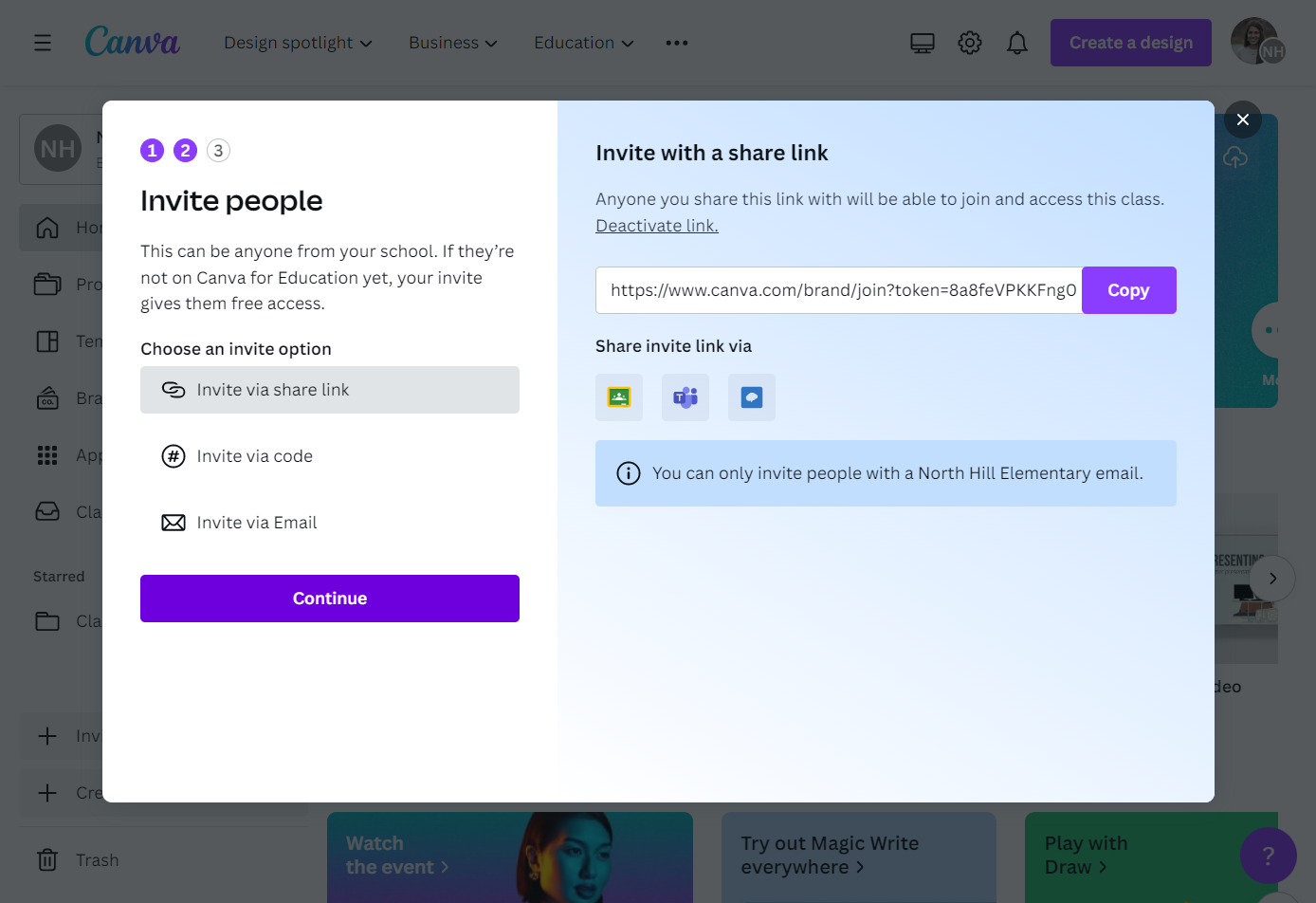Viewport: 1316px width, 903px height.
Task: Expand Design spotlight dropdown
Action: [x=298, y=43]
